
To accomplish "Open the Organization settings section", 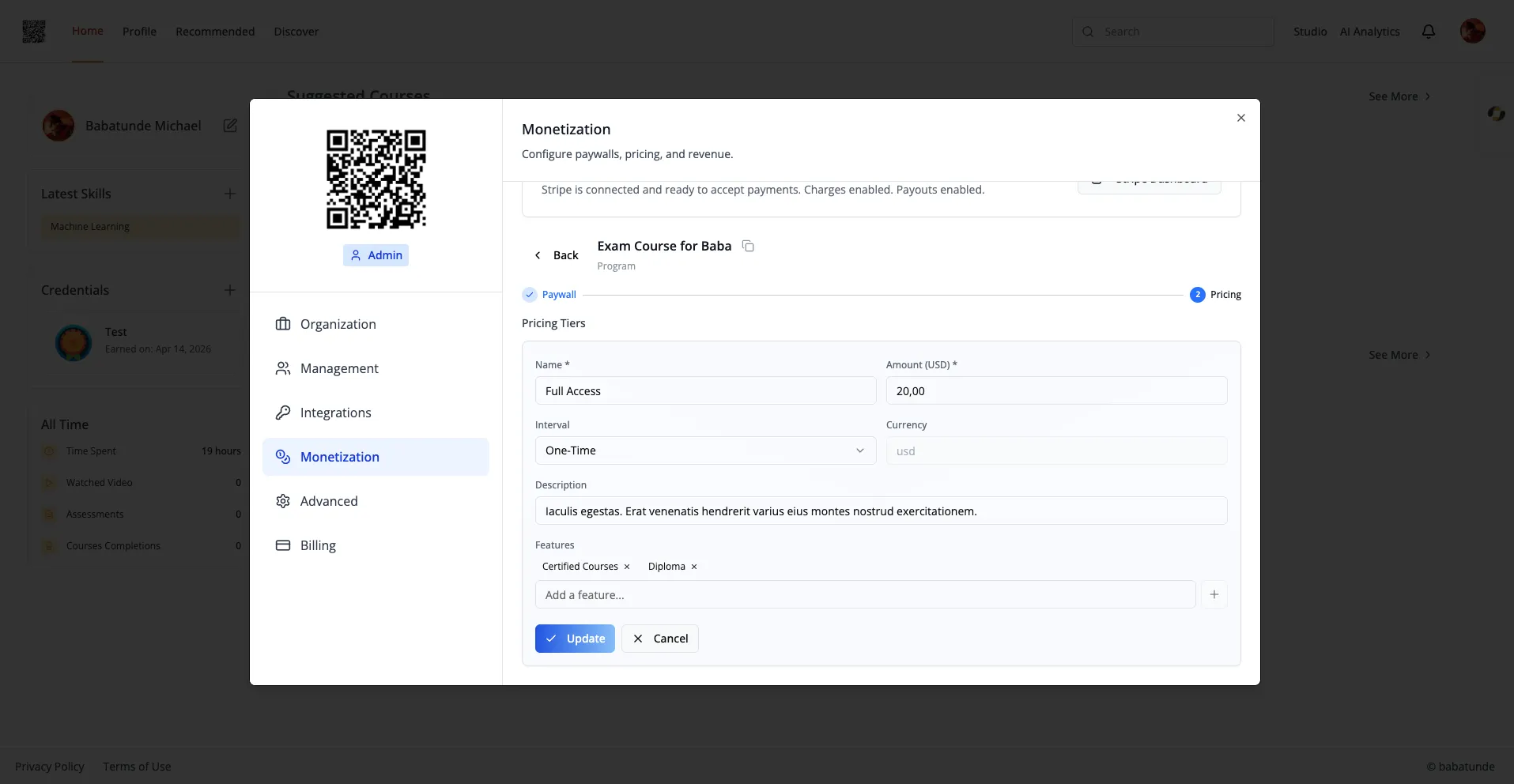I will pyautogui.click(x=376, y=324).
